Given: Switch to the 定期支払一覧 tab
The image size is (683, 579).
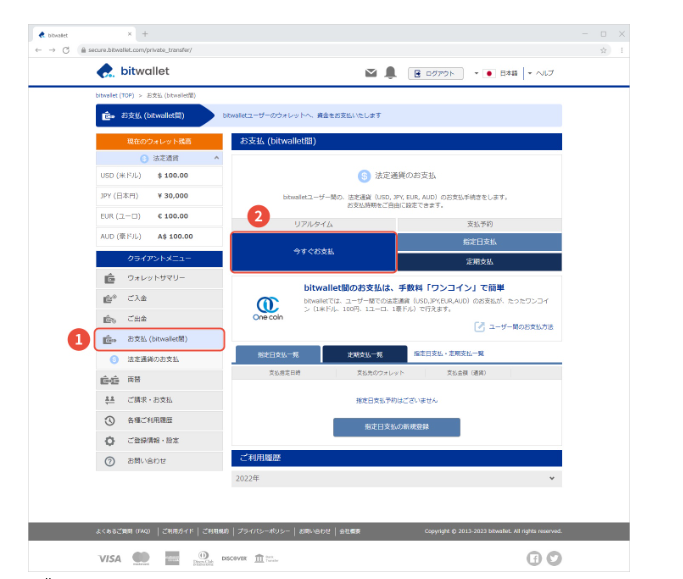Looking at the screenshot, I should [364, 353].
